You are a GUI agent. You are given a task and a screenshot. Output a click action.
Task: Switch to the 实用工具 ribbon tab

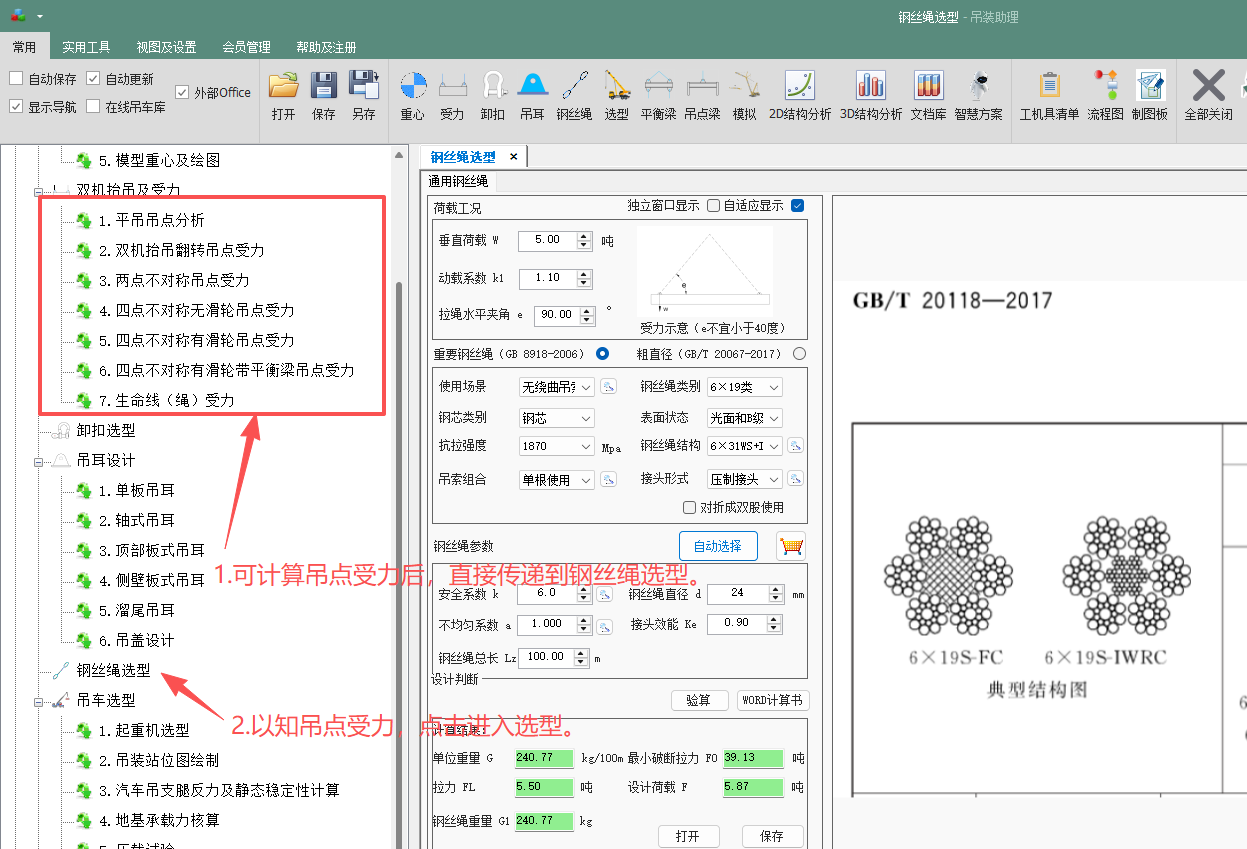86,47
